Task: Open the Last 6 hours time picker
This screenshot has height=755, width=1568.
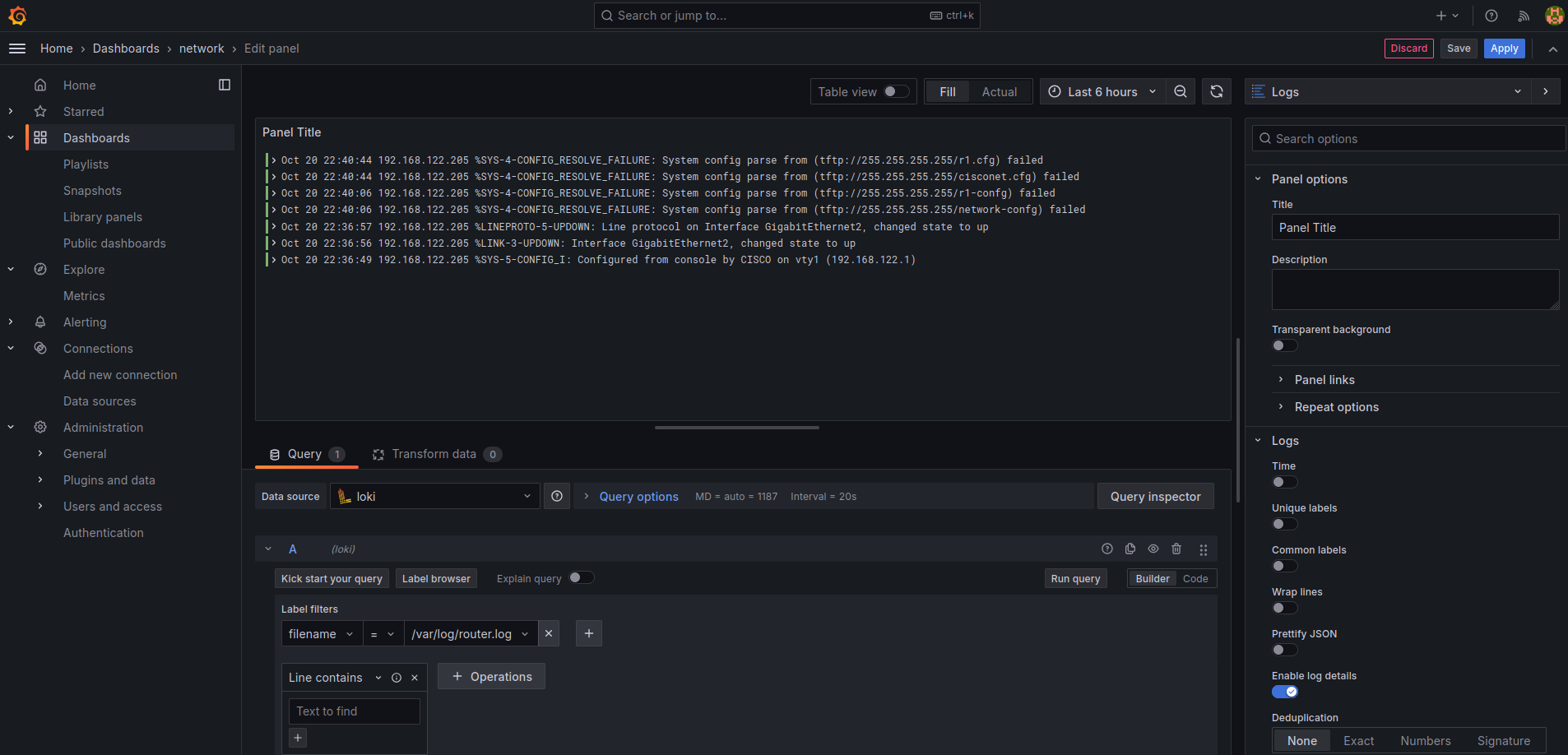Action: [1102, 91]
